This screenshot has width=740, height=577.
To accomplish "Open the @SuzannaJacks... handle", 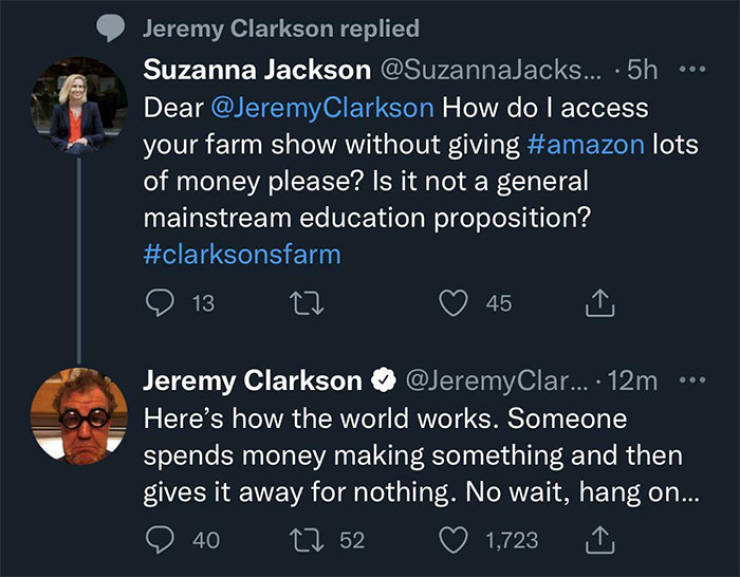I will point(491,70).
